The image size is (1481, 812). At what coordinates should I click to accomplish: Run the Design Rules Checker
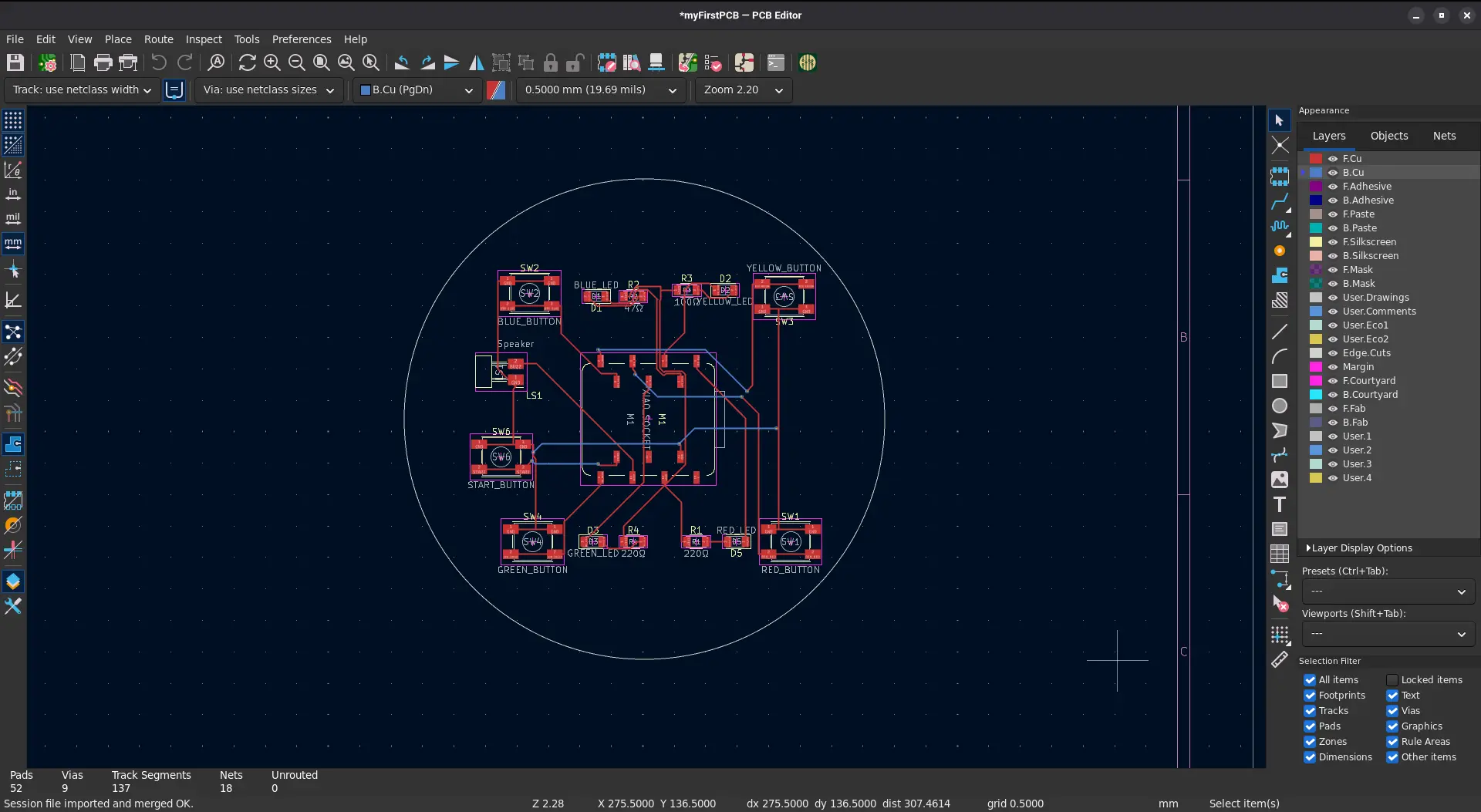(713, 62)
